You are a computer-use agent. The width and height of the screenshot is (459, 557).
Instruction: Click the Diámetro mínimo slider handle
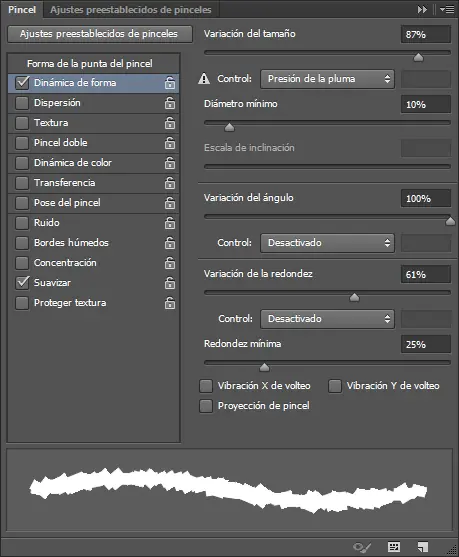[230, 127]
